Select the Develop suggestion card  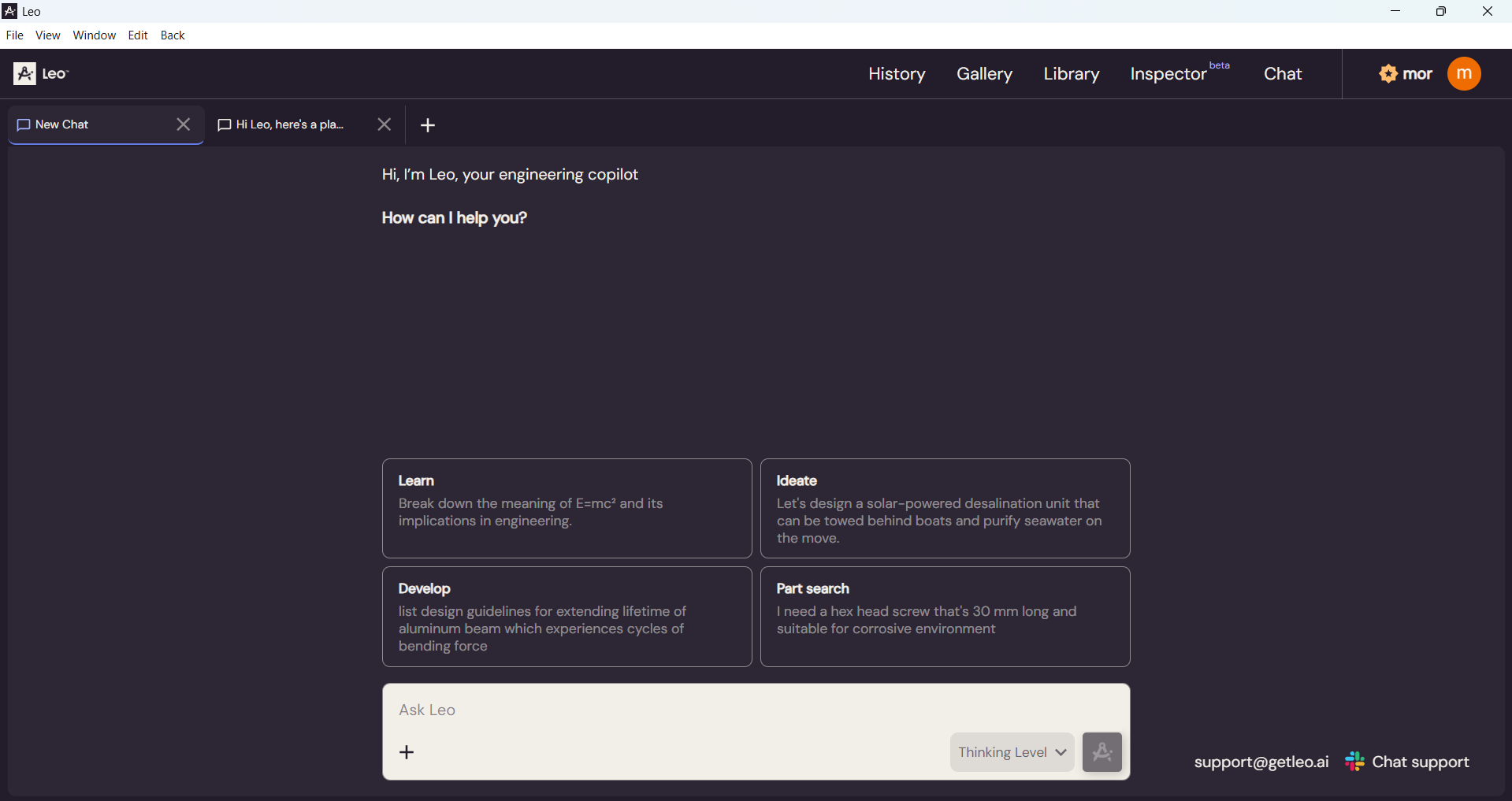[567, 617]
